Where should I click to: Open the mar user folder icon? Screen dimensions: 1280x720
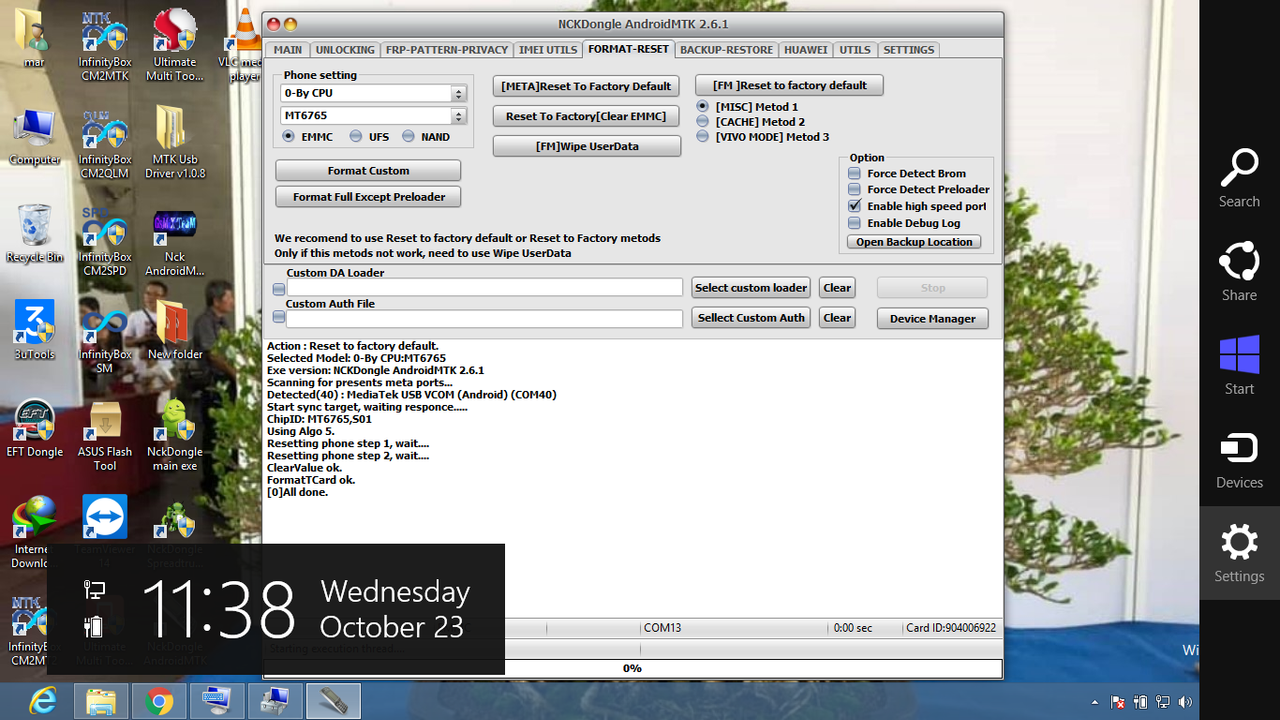34,40
